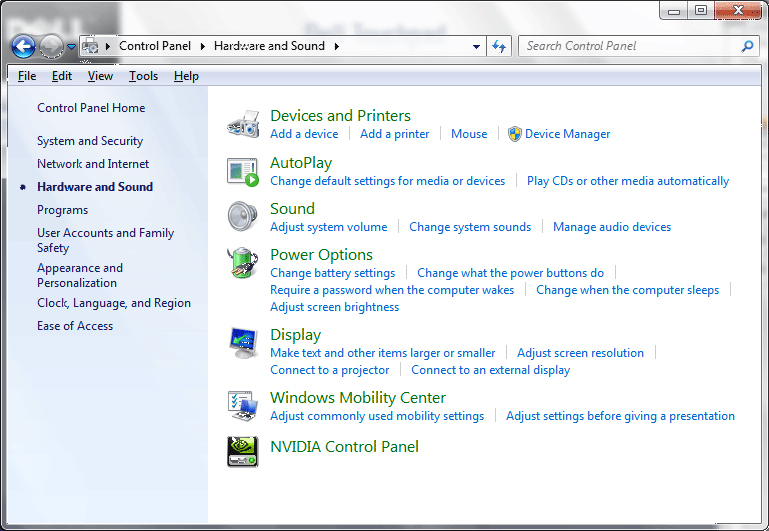Open Devices and Printers heading

(340, 115)
